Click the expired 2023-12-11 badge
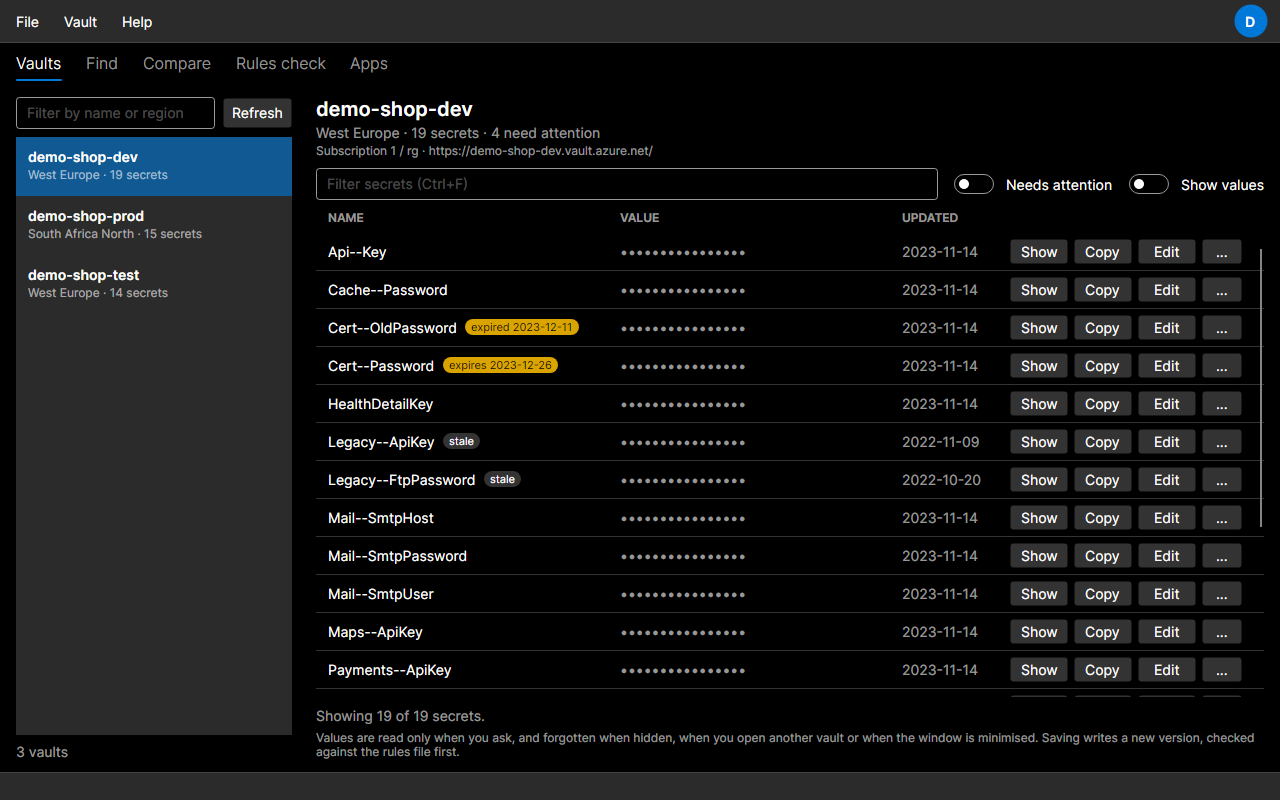 [522, 327]
